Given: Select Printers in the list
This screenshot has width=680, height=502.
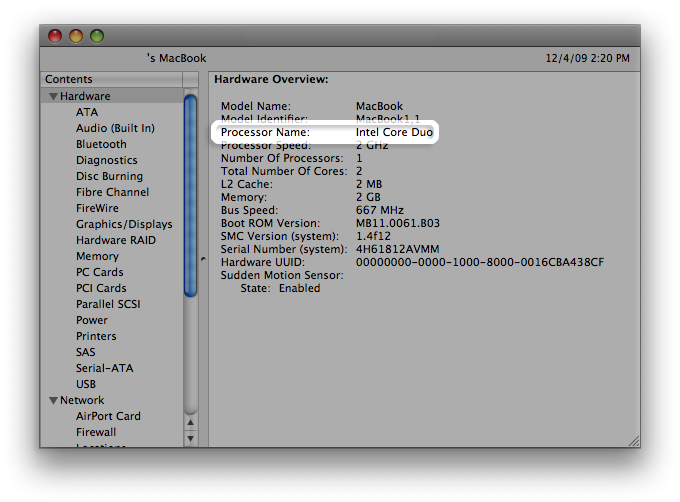Looking at the screenshot, I should click(x=96, y=336).
